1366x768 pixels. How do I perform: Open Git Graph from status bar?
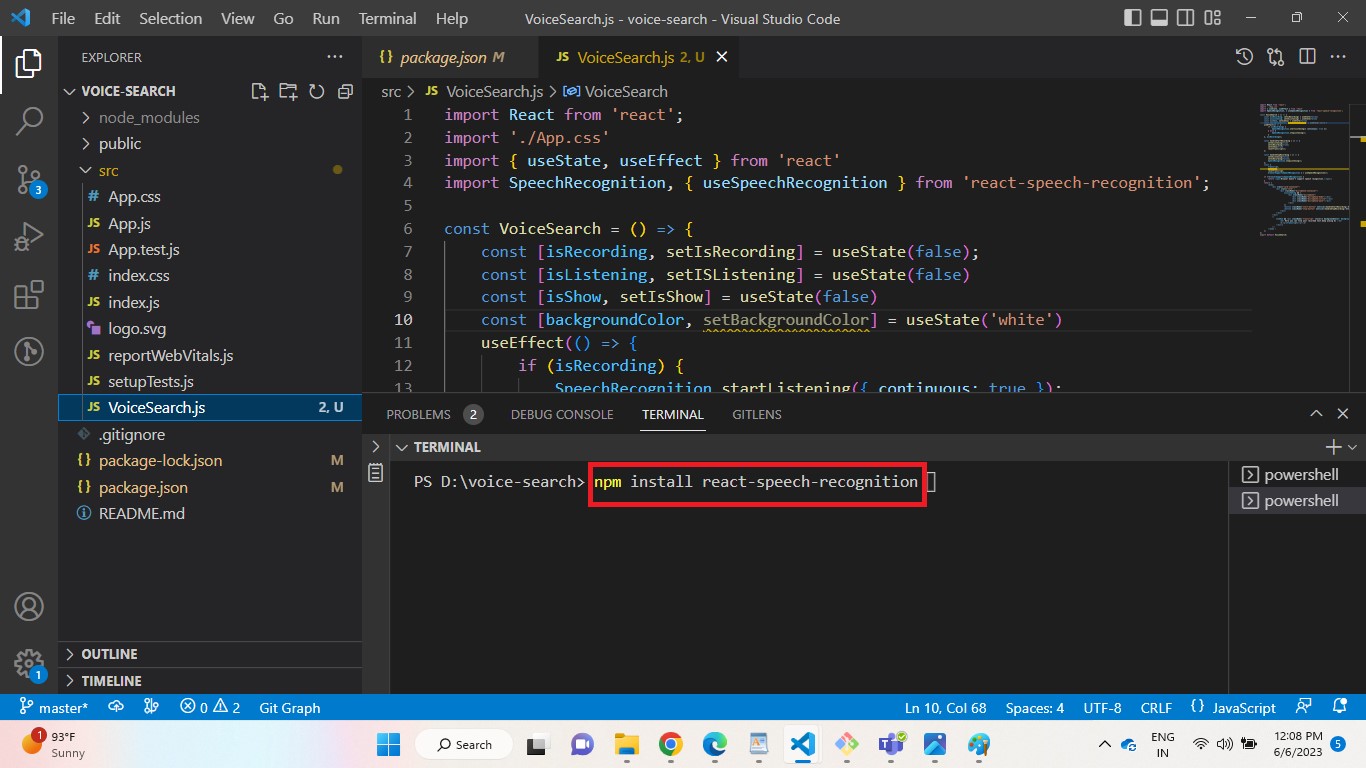click(290, 707)
